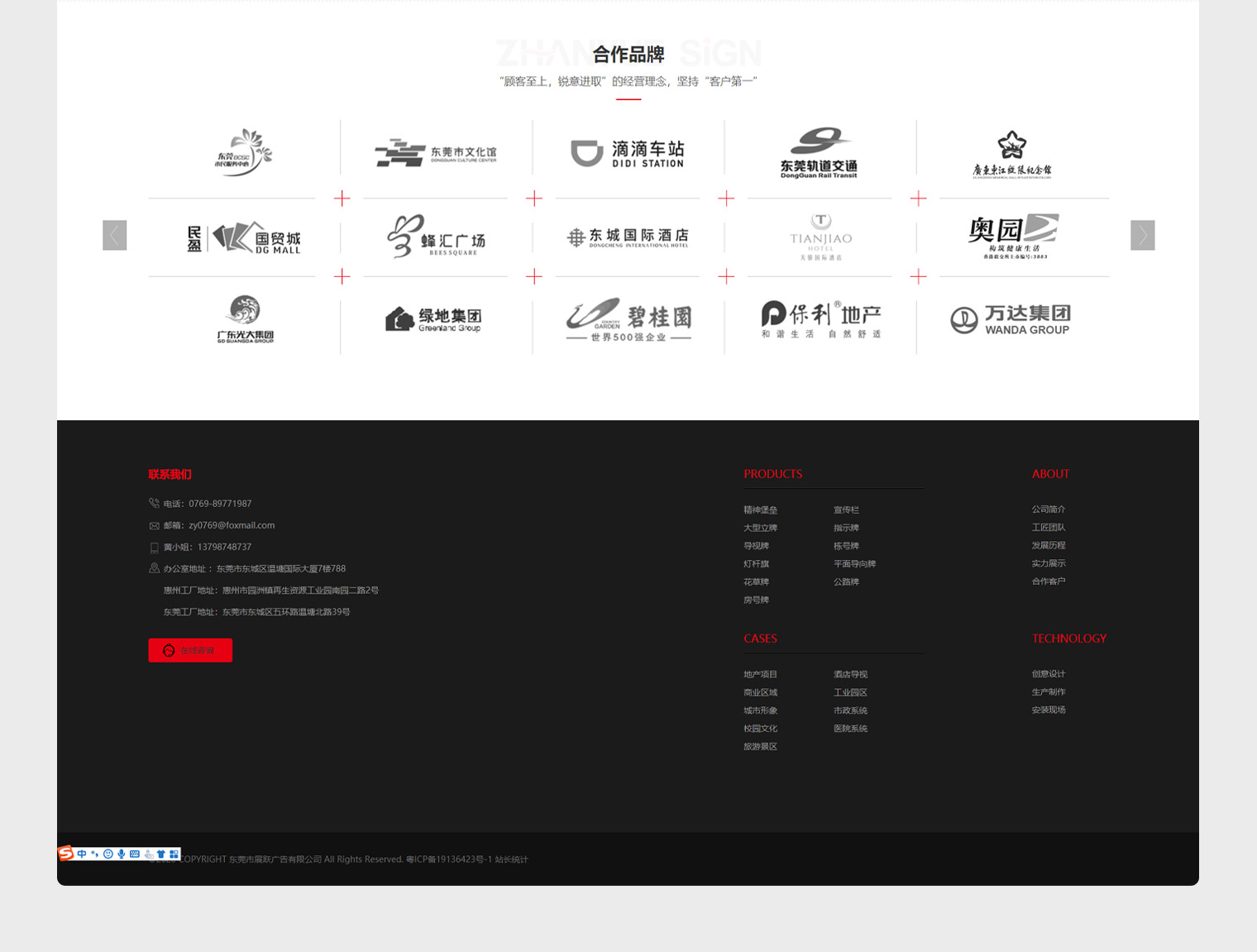
Task: Go to 公司简介 under ABOUT
Action: coord(1048,509)
